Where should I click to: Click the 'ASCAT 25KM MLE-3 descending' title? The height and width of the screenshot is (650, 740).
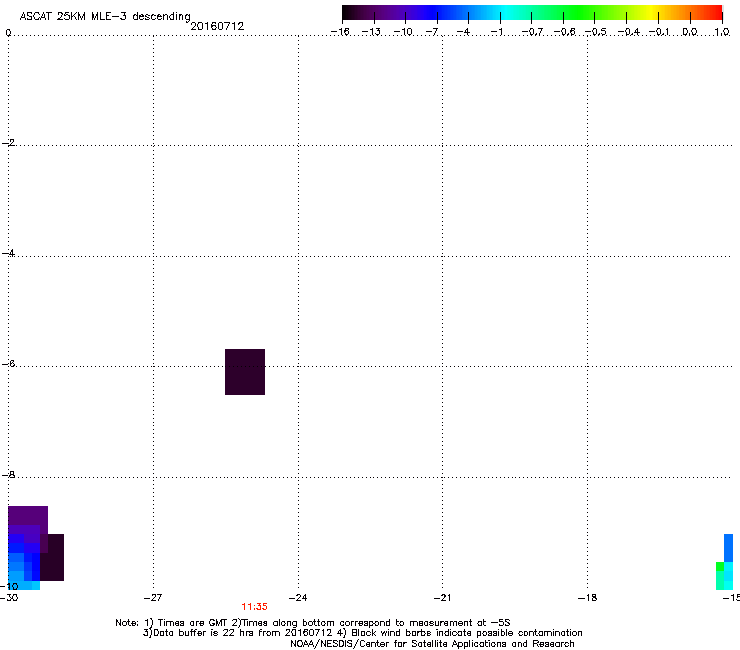click(105, 16)
